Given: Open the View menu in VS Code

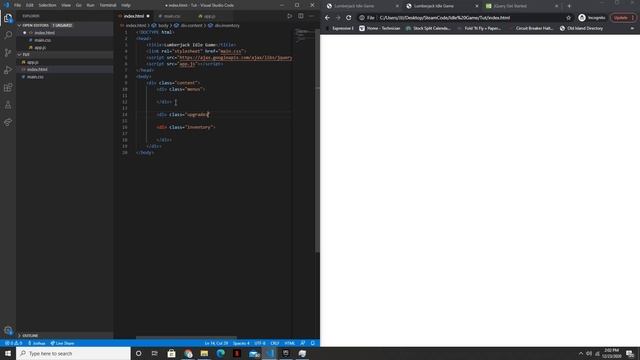Looking at the screenshot, I should 66,5.
